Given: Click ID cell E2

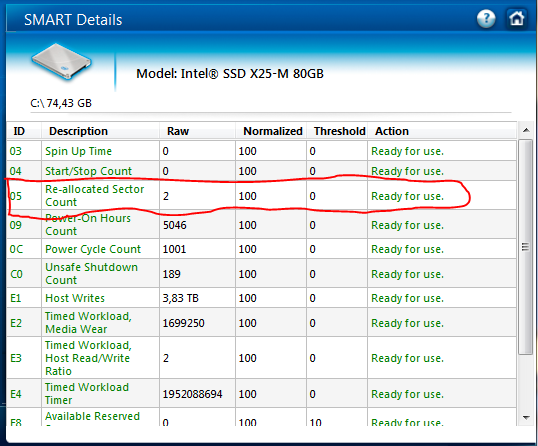Looking at the screenshot, I should (16, 323).
